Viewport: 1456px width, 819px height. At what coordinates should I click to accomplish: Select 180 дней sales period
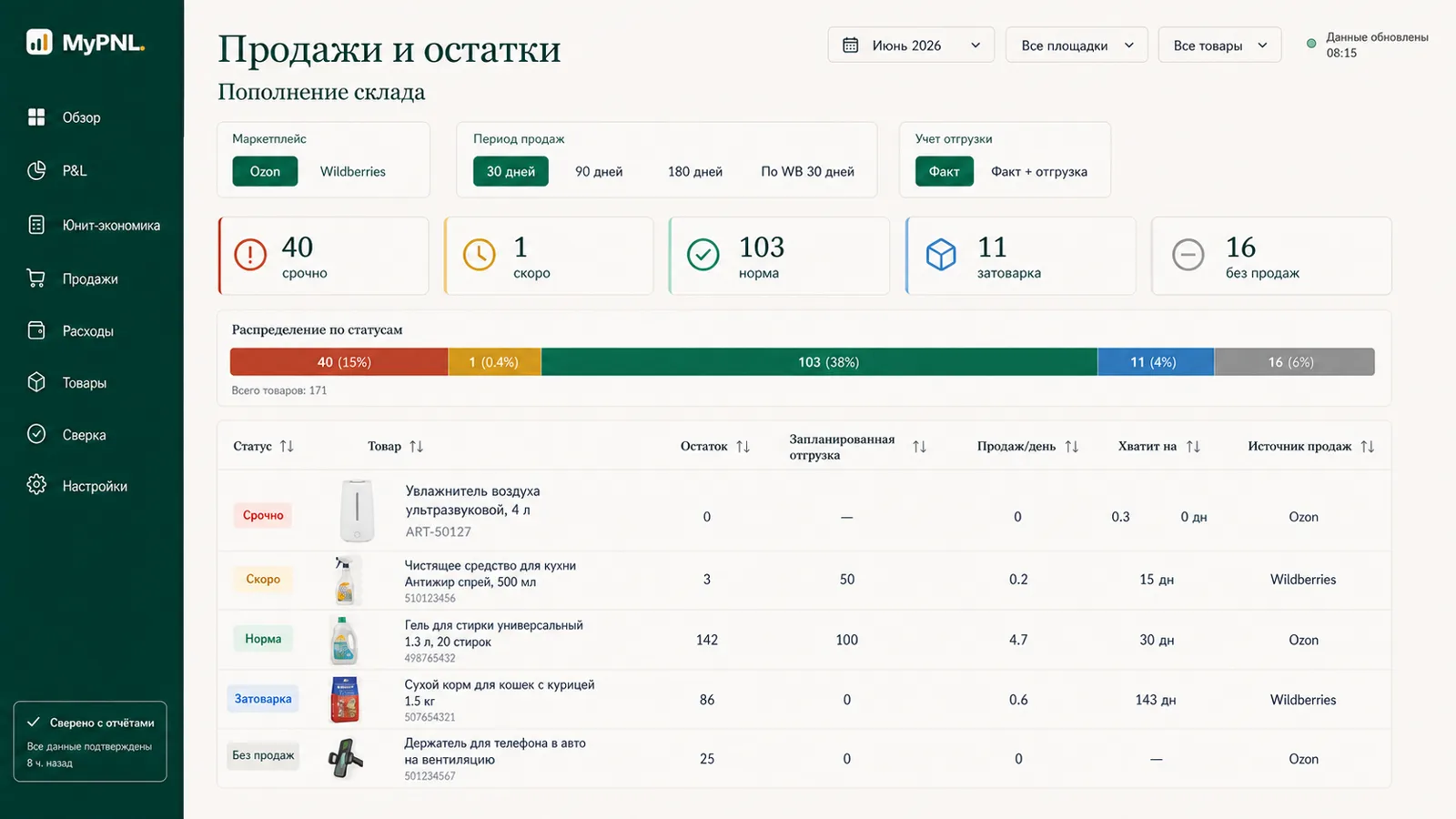pyautogui.click(x=695, y=171)
